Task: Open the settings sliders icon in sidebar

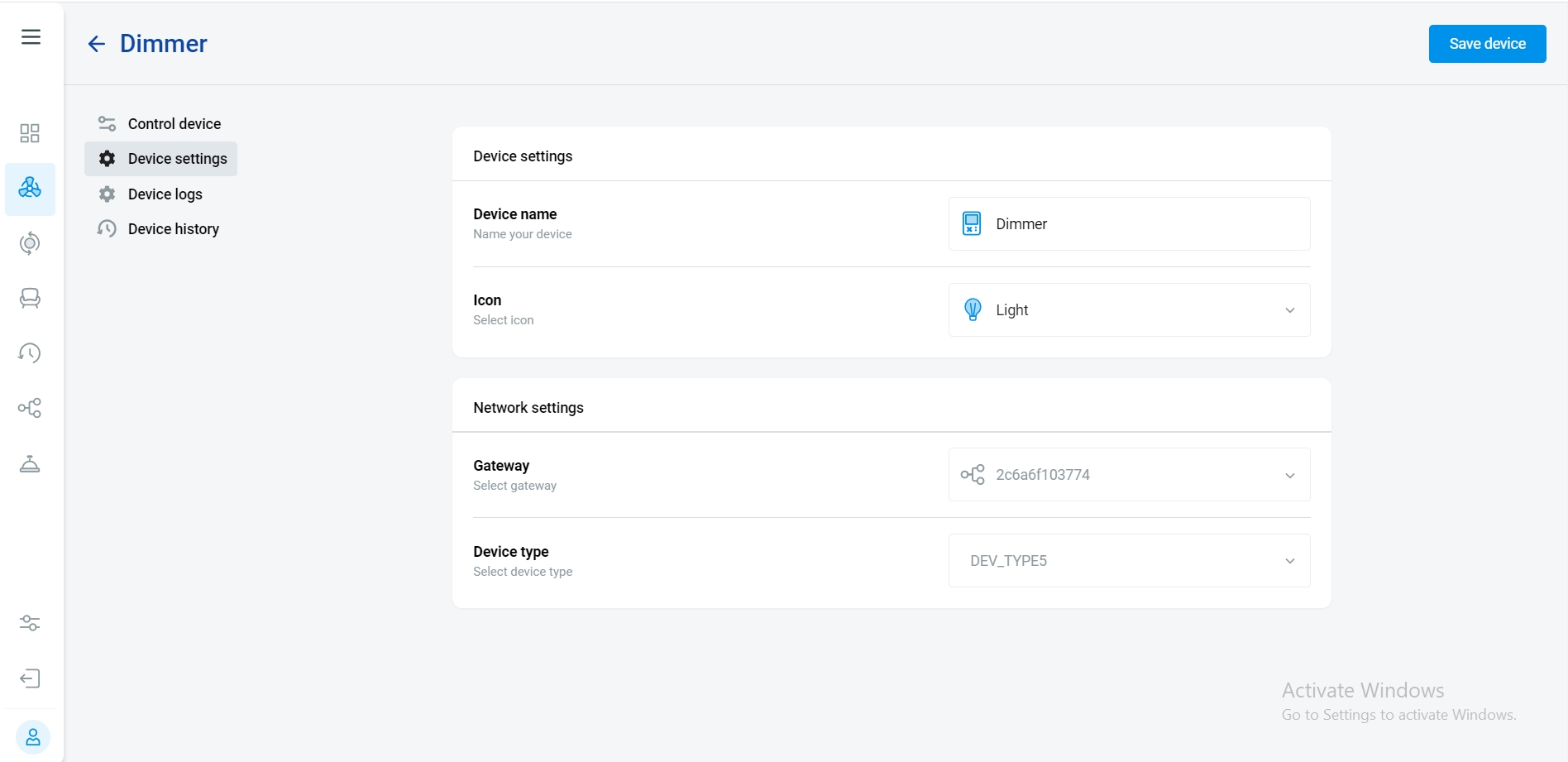Action: pos(30,623)
